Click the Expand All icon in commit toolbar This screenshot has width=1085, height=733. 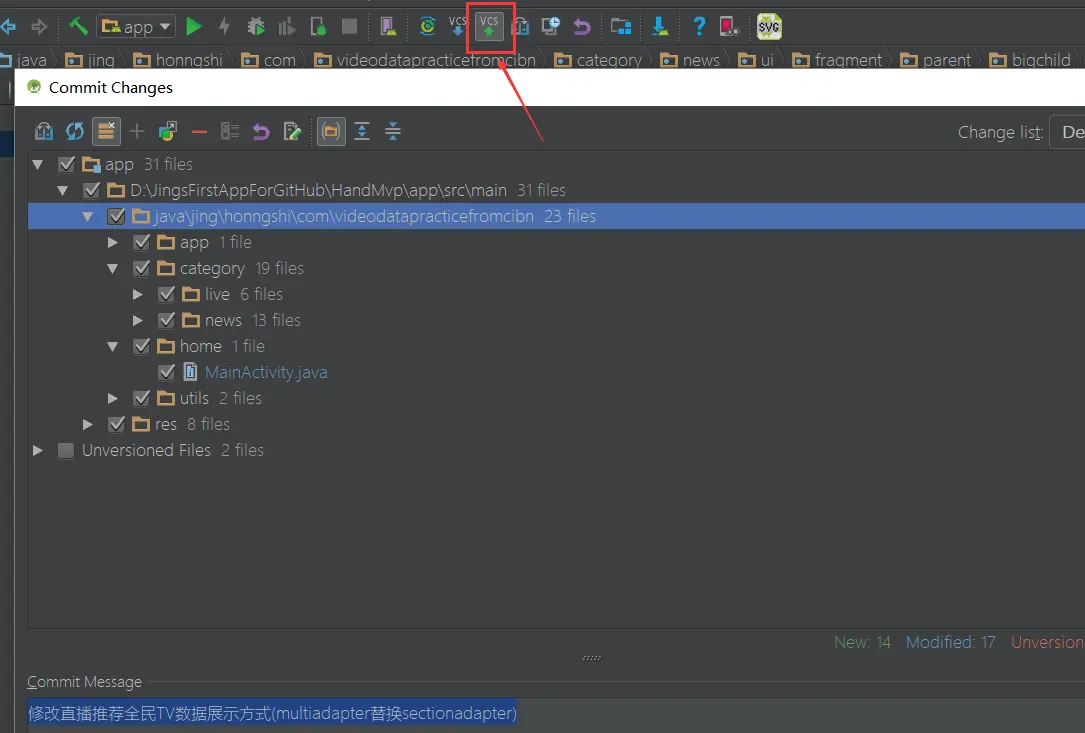361,131
